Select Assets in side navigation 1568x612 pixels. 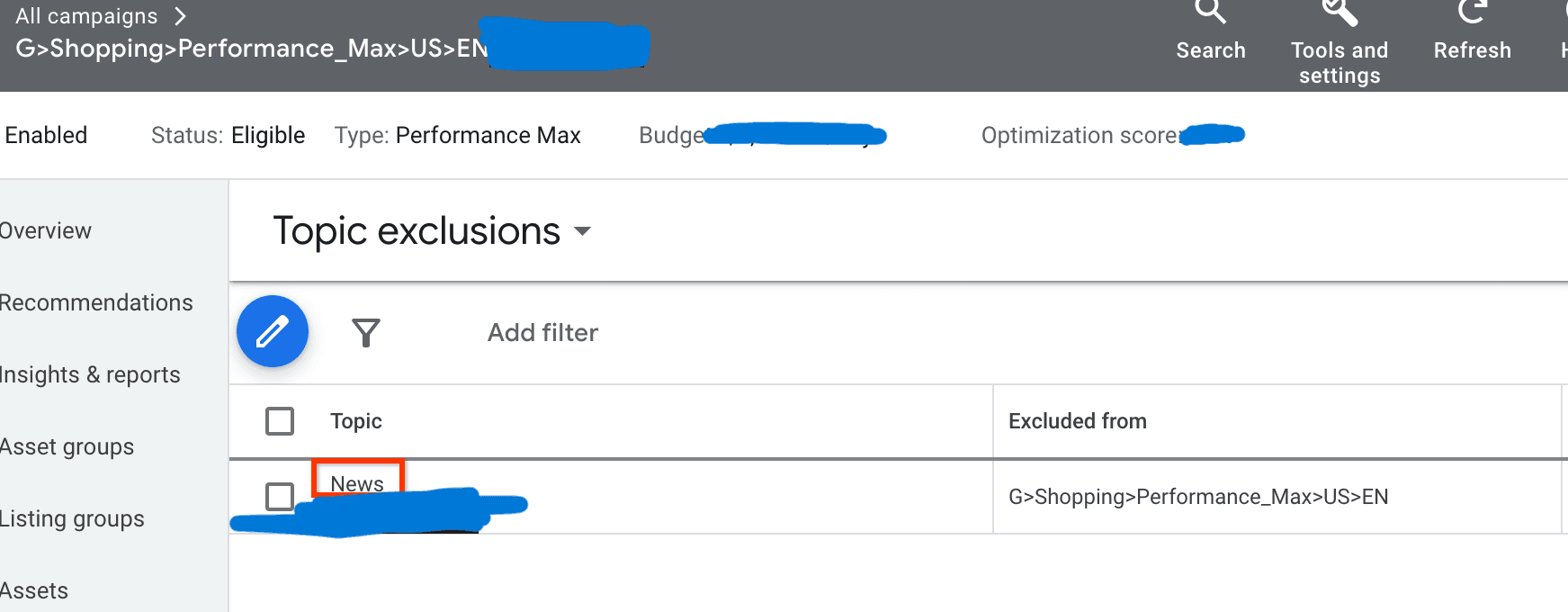point(34,590)
